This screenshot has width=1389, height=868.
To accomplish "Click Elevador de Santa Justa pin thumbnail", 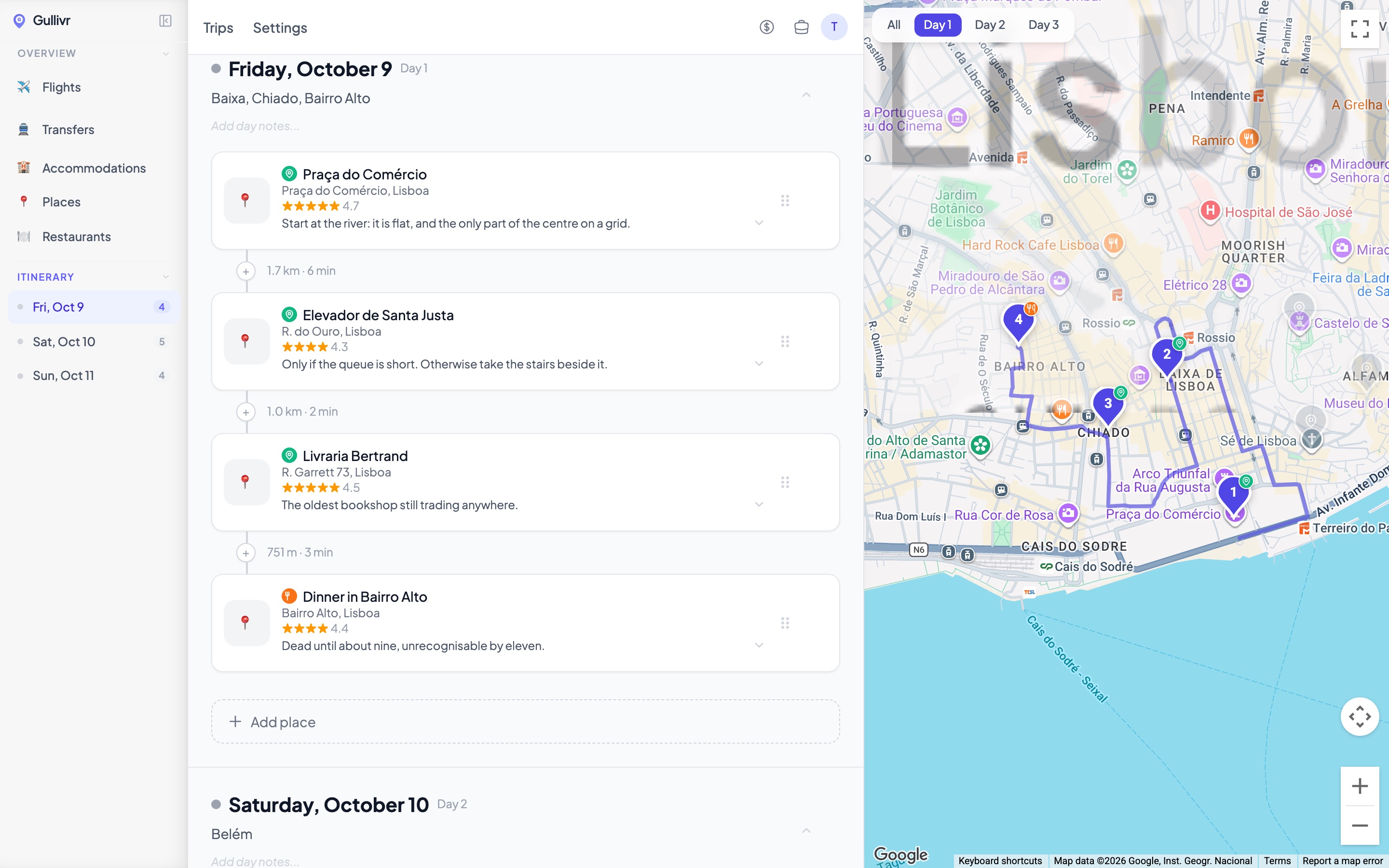I will 247,341.
